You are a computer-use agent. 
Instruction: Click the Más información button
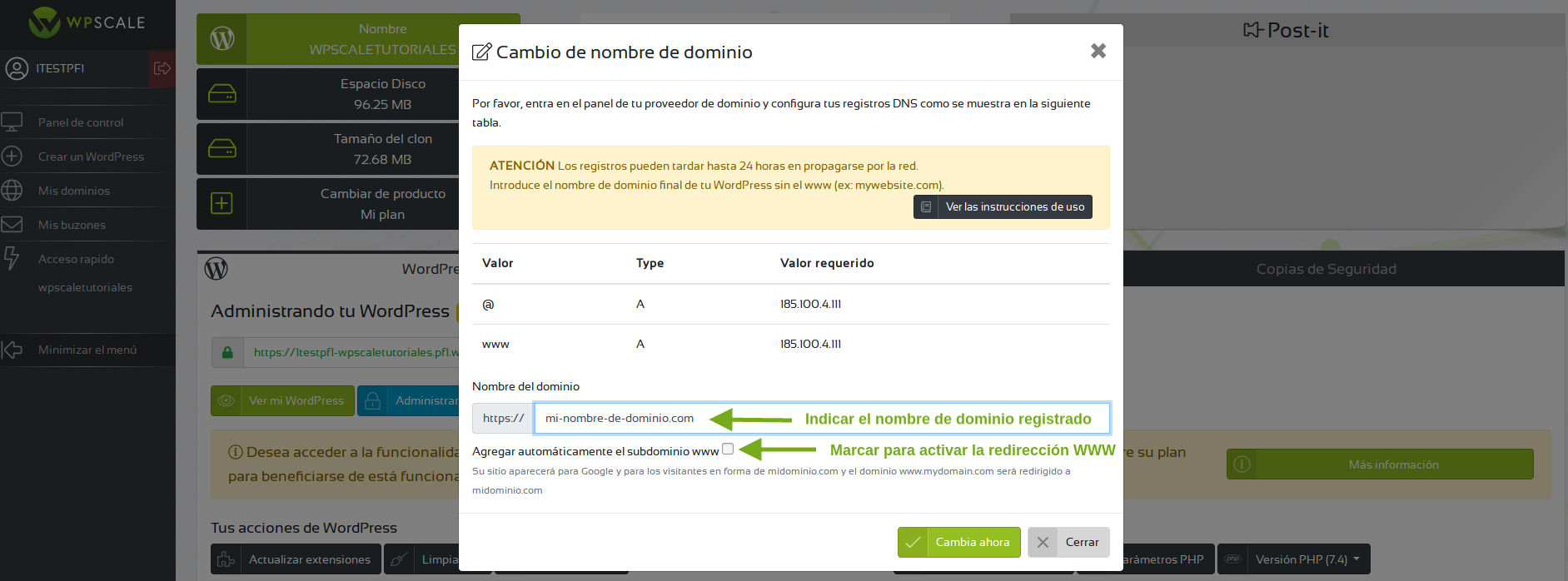point(1380,464)
